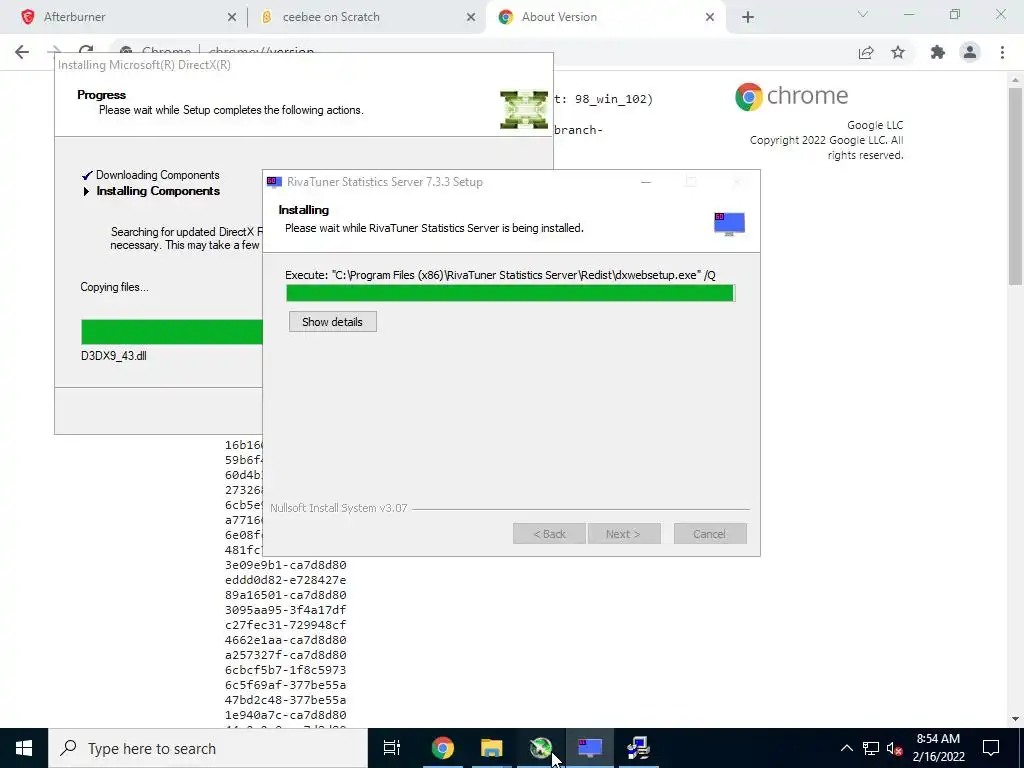The height and width of the screenshot is (768, 1024).
Task: Click the DirectX copying files progress bar
Action: click(x=172, y=332)
